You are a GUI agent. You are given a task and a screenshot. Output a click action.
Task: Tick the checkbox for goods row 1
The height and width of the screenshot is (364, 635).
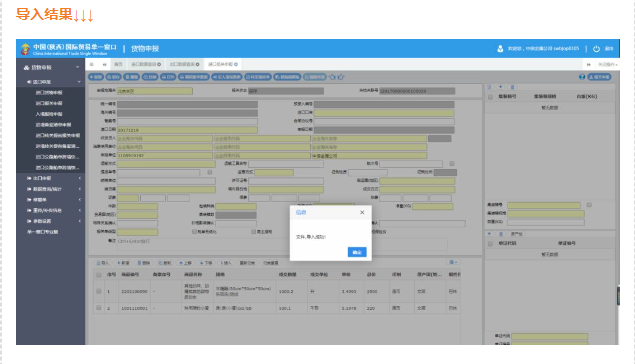click(x=98, y=291)
